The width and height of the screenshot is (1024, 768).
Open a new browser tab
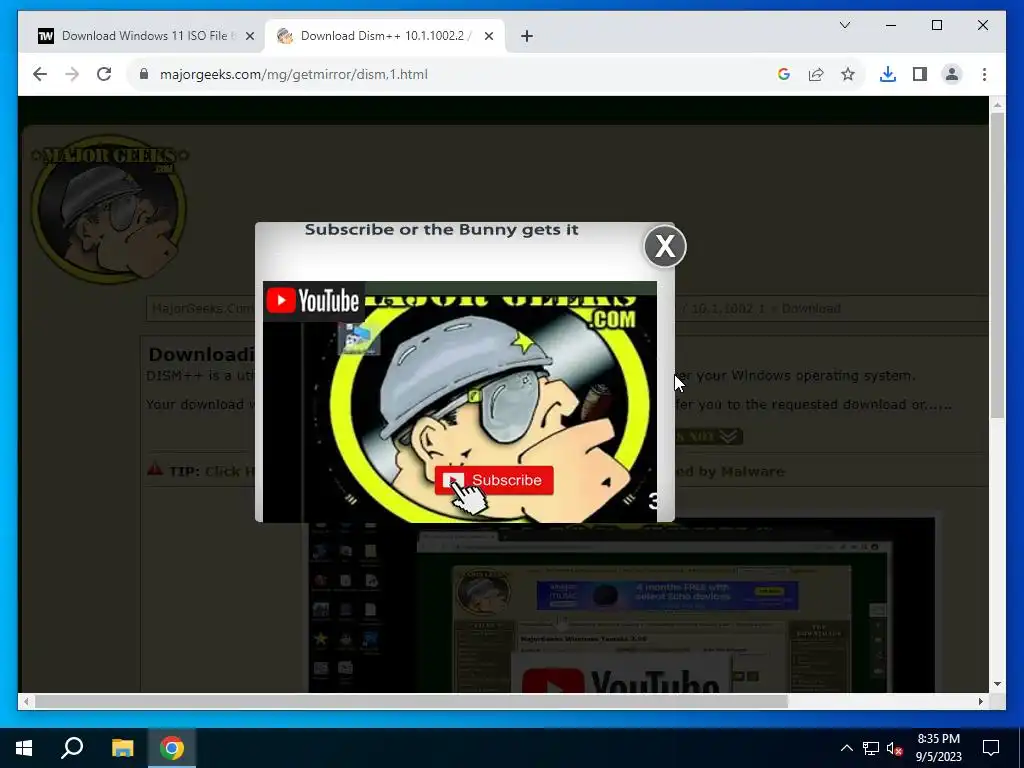point(527,37)
